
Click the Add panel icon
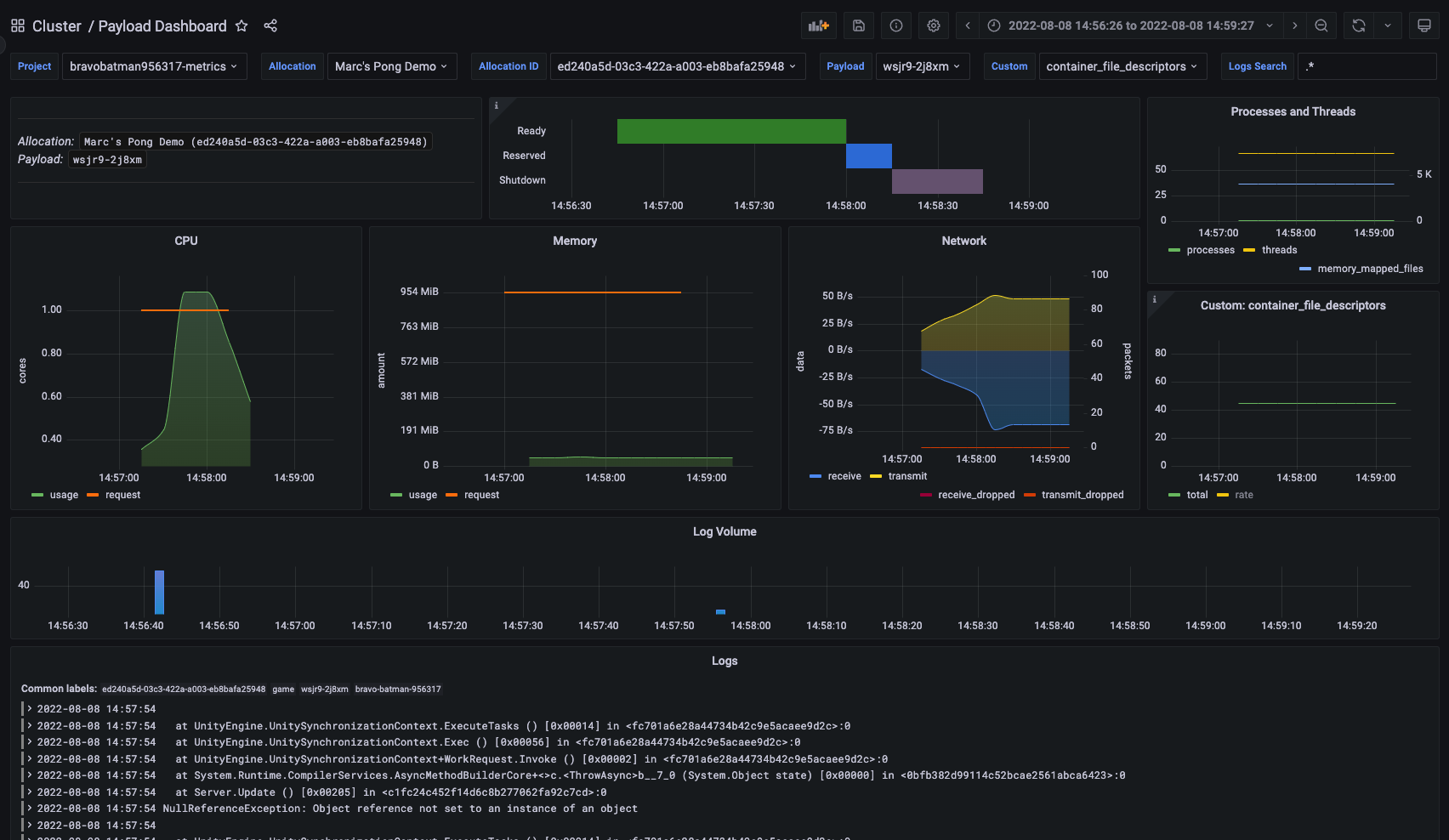click(x=818, y=26)
